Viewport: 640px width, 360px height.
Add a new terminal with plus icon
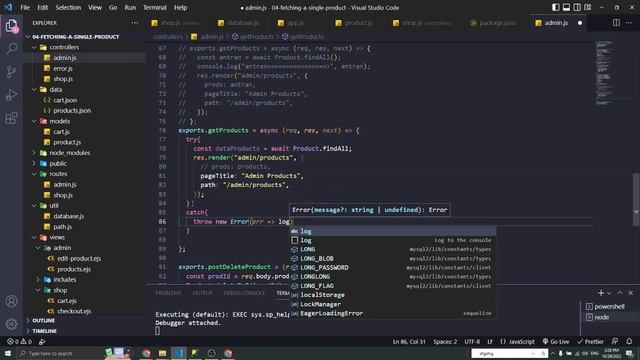click(x=600, y=293)
